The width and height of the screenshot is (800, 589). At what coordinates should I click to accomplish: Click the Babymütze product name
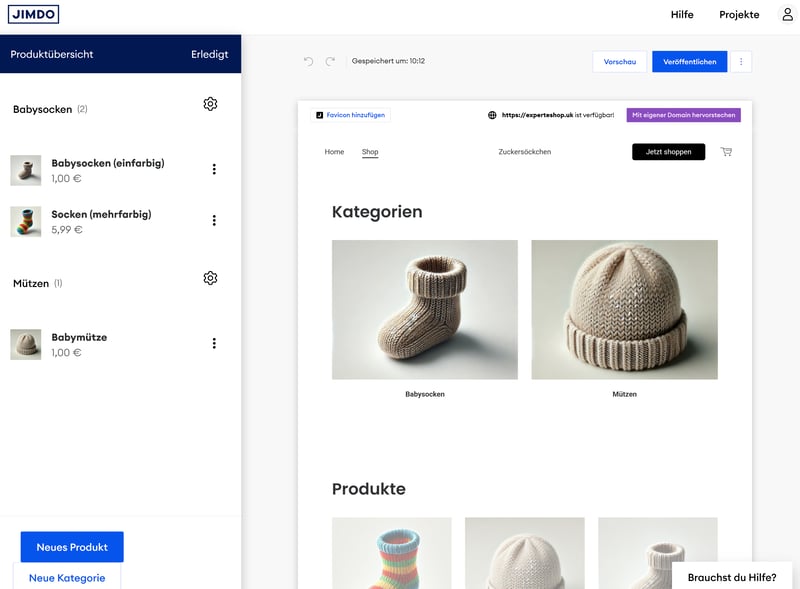(79, 337)
